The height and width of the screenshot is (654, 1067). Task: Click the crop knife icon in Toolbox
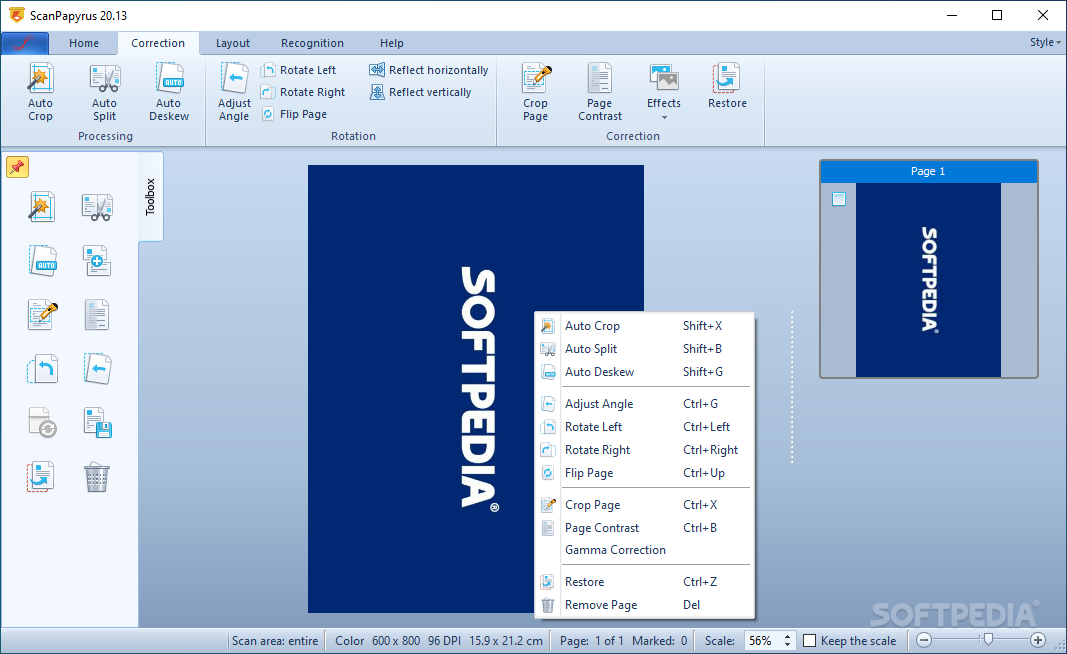pos(43,315)
